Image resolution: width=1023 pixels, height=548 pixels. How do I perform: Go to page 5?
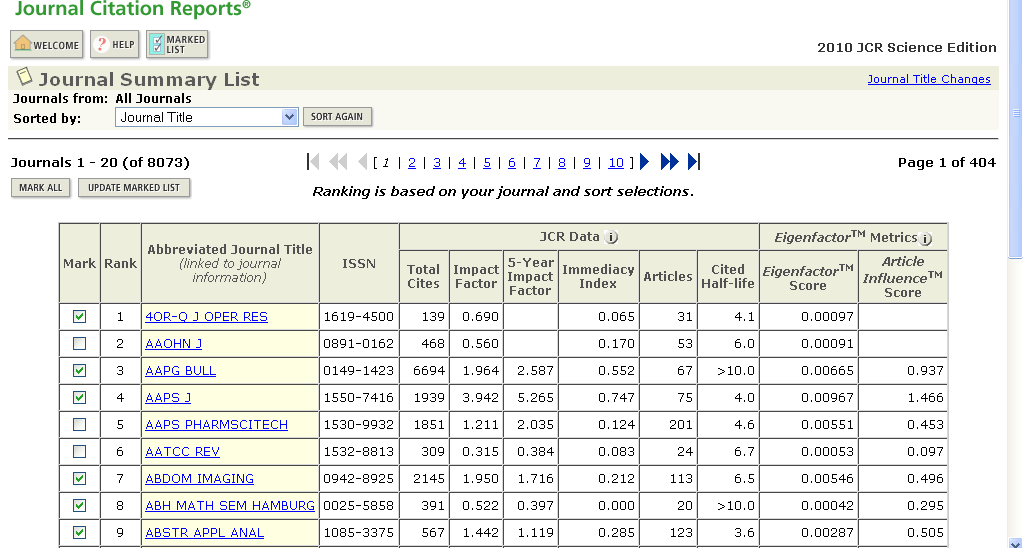pyautogui.click(x=487, y=162)
